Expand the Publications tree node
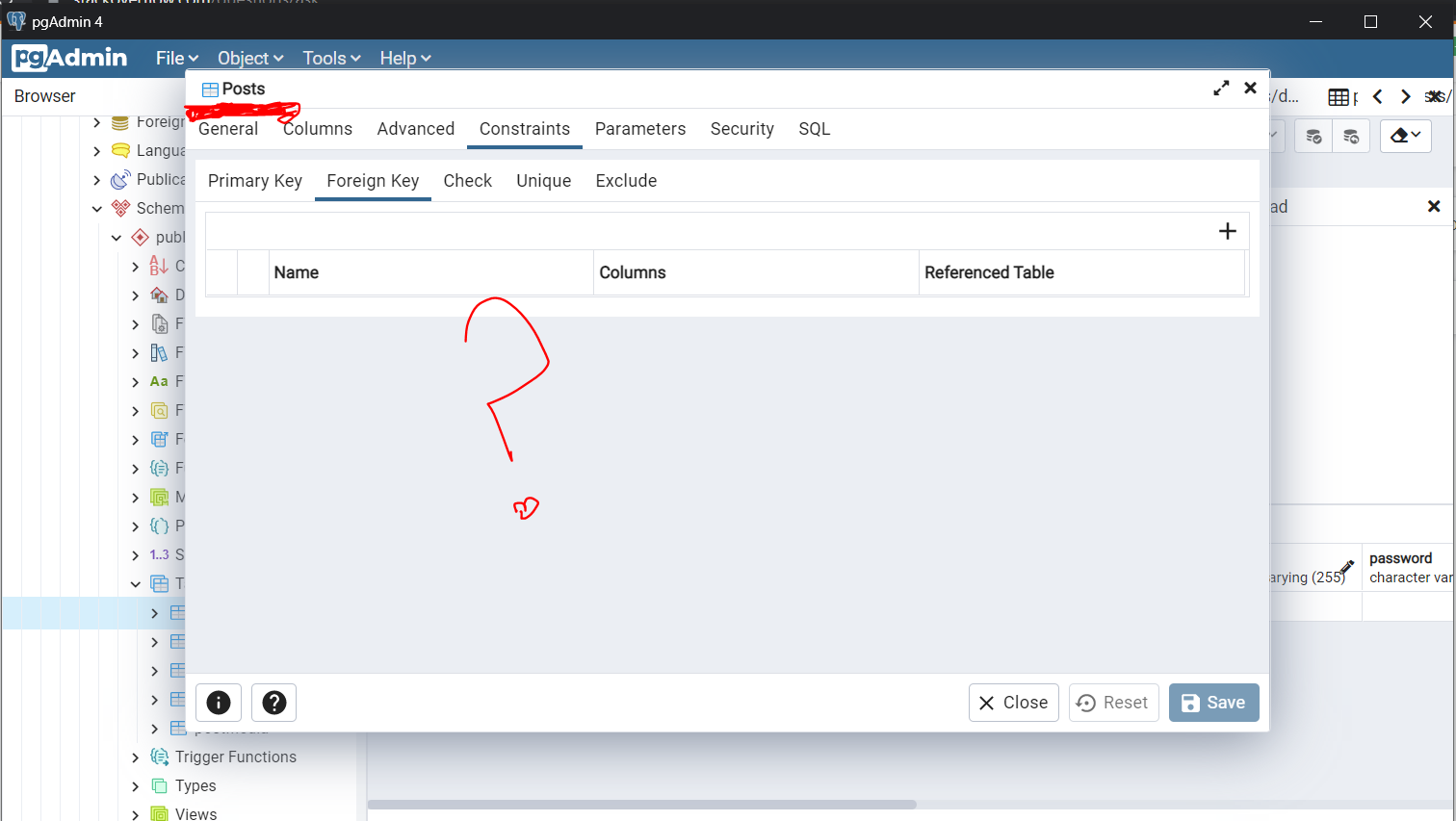Viewport: 1456px width, 821px height. (97, 180)
